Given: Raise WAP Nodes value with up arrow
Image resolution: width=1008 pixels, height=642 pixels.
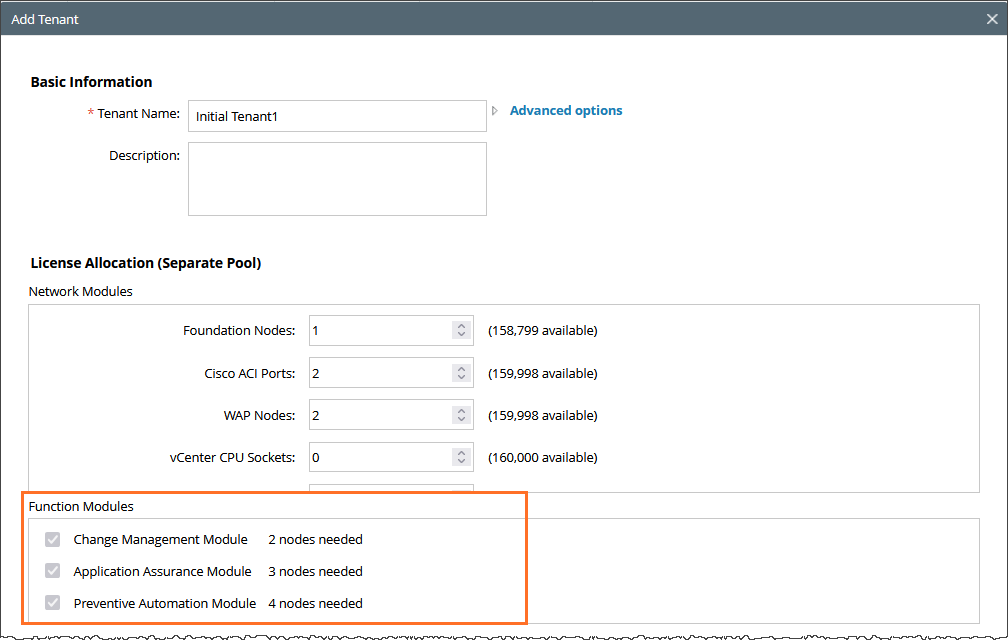Looking at the screenshot, I should [461, 410].
